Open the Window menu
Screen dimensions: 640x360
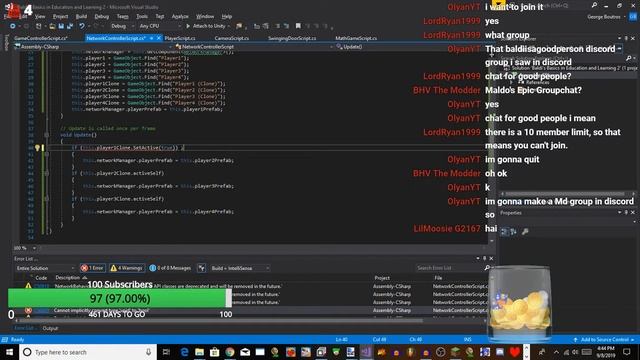pyautogui.click(x=205, y=16)
